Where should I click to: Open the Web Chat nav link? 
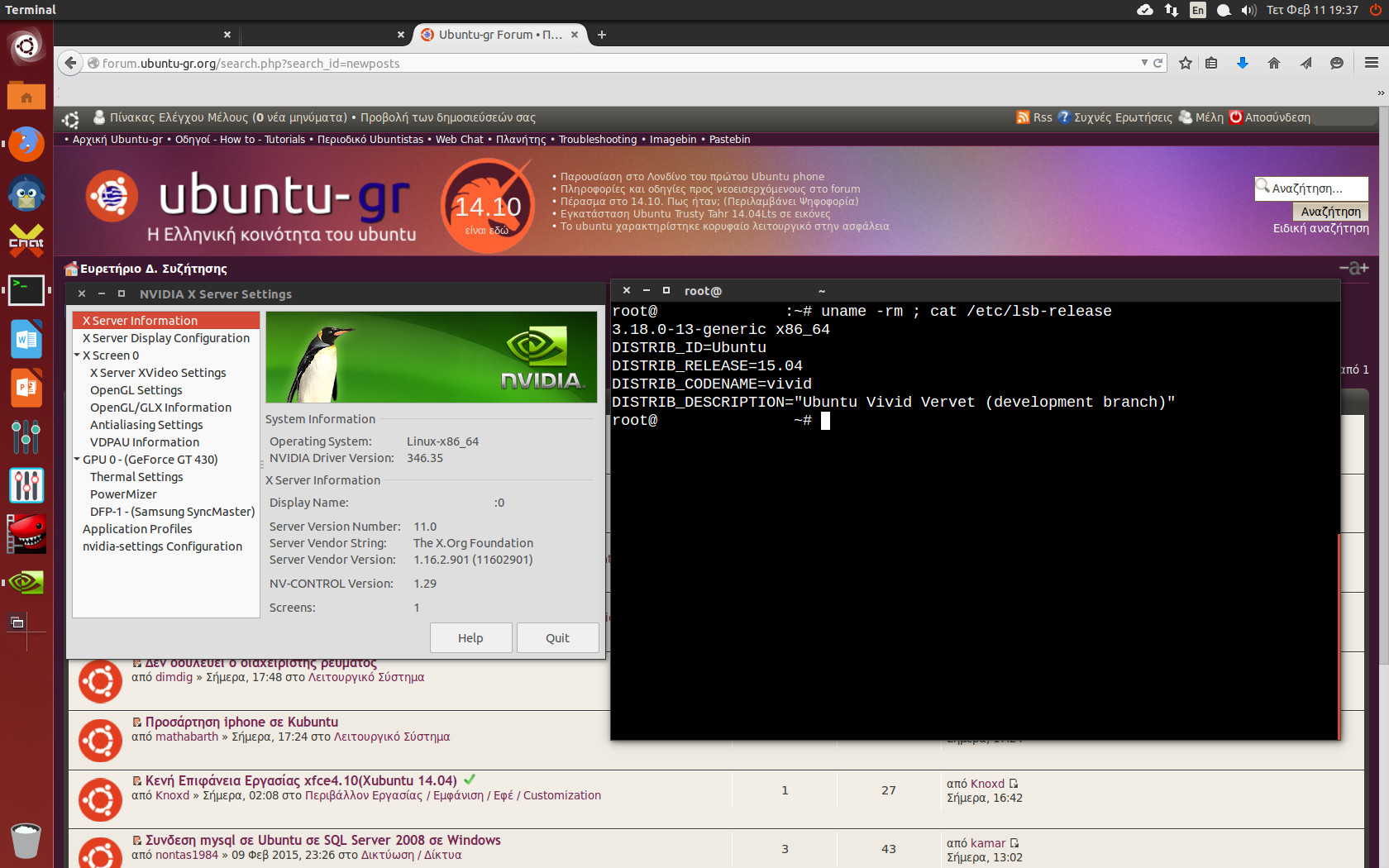[460, 140]
